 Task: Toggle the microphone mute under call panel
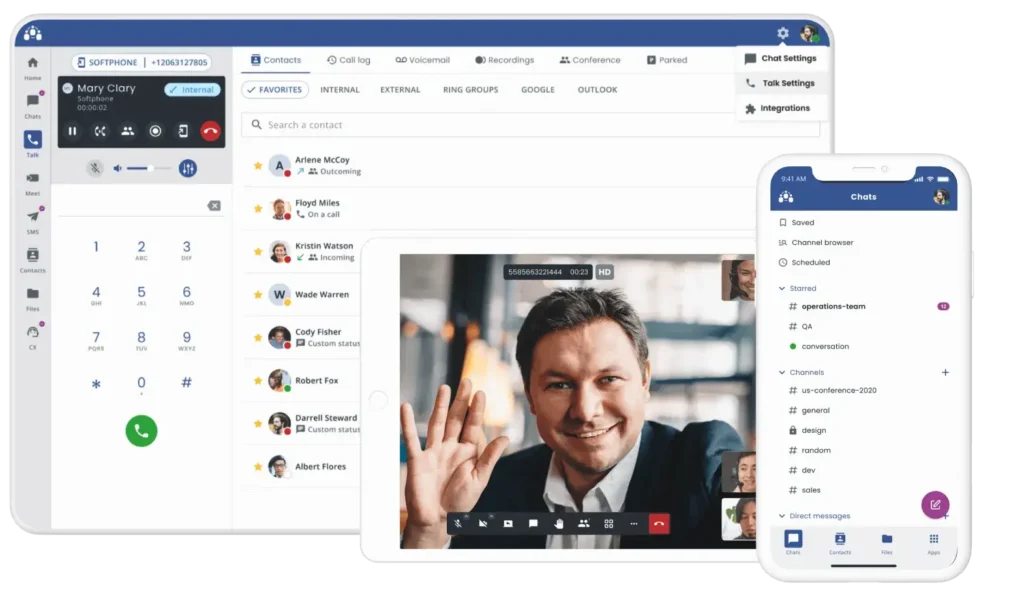click(94, 168)
